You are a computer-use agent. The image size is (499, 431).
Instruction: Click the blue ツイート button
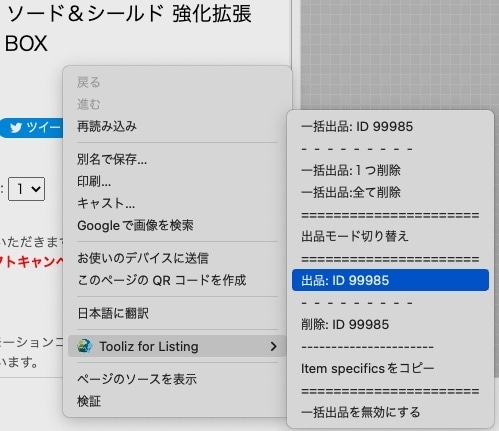click(31, 128)
